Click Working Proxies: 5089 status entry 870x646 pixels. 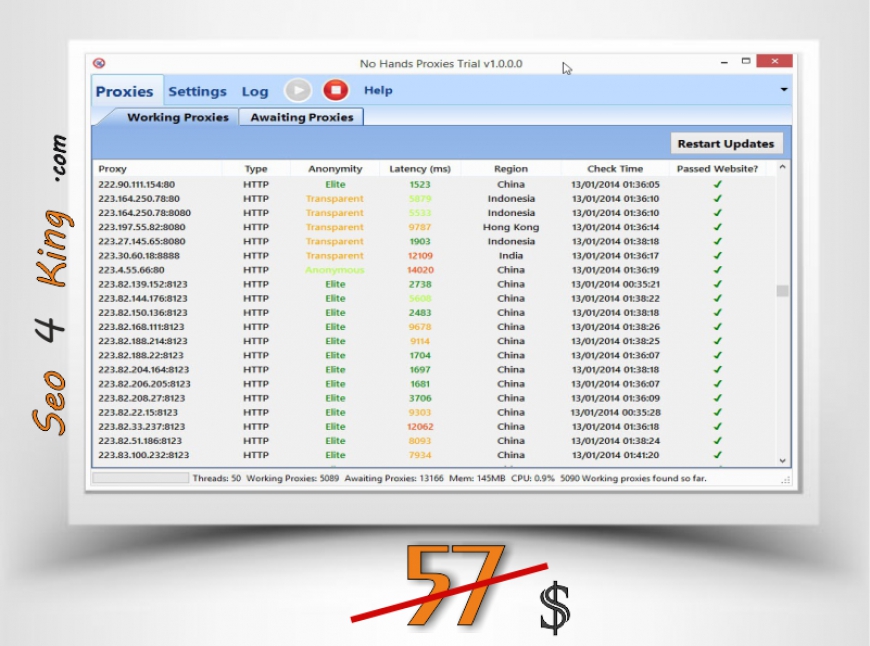(x=292, y=478)
